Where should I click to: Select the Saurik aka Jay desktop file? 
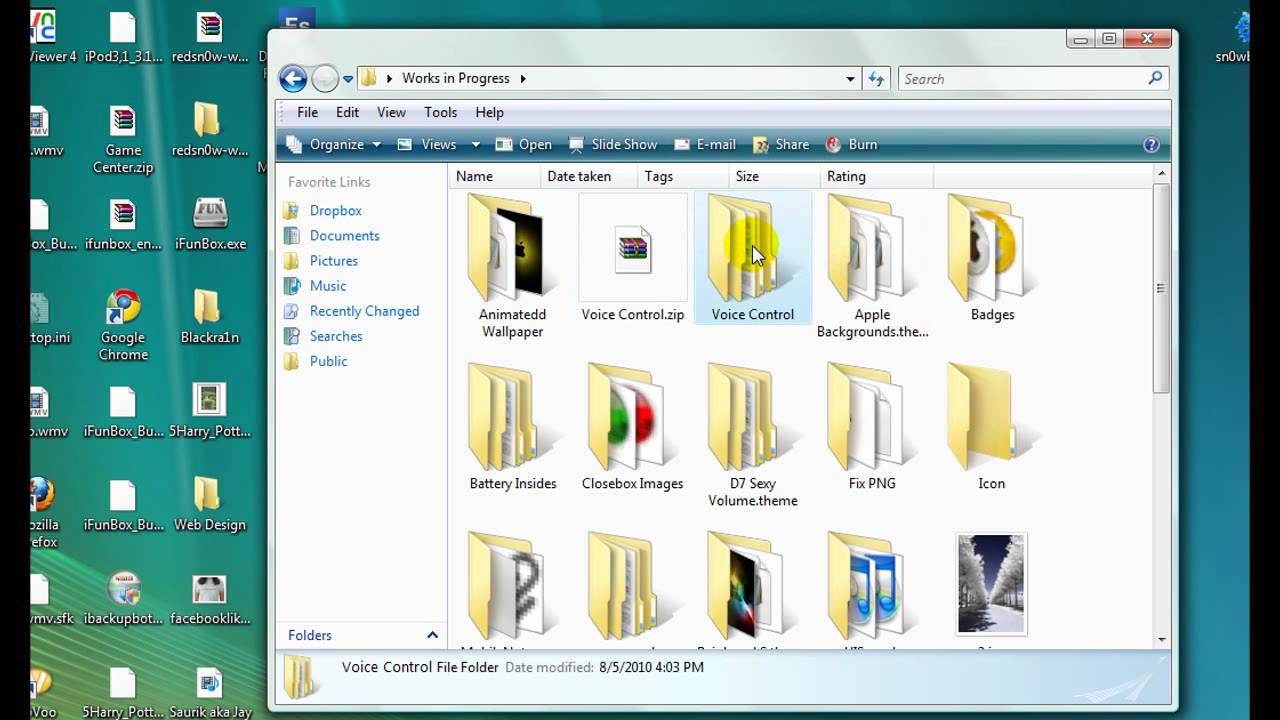[209, 694]
